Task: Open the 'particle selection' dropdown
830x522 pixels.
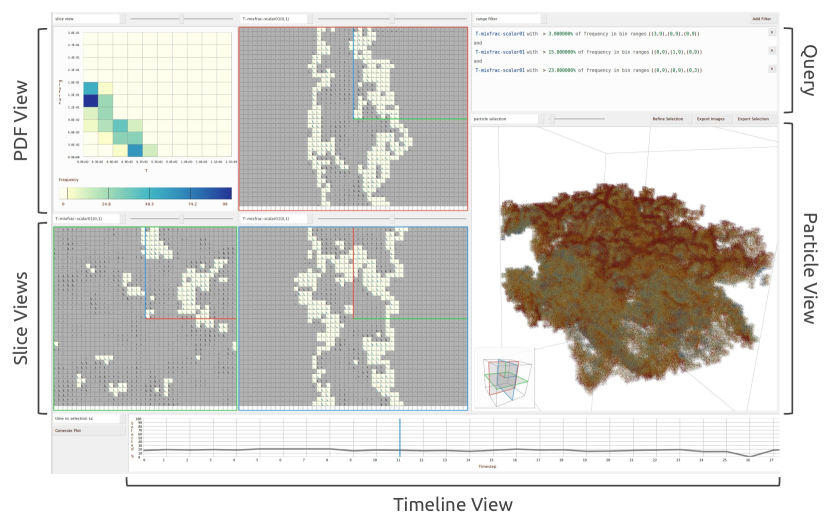Action: (x=505, y=118)
